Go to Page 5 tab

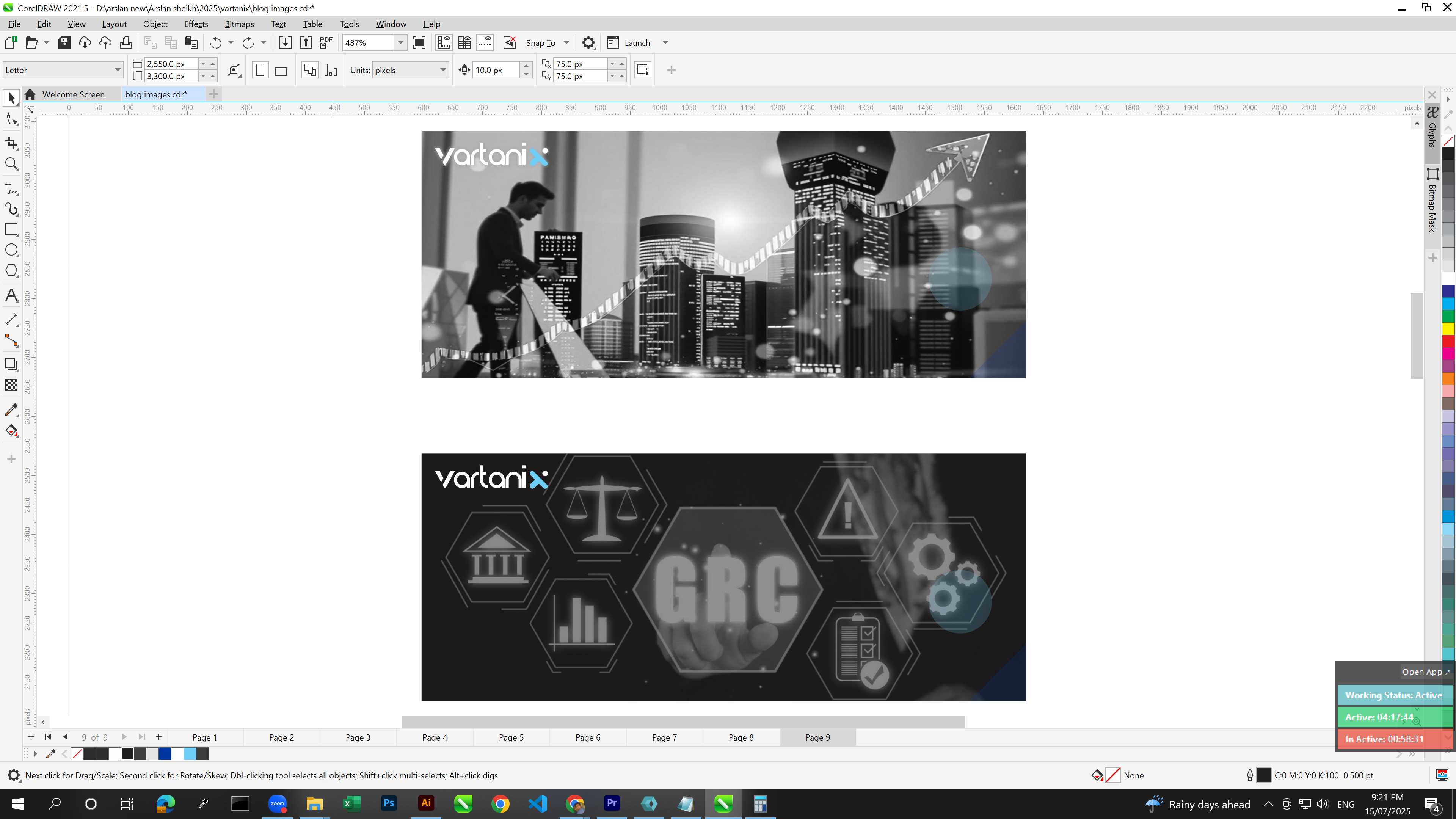pos(511,737)
